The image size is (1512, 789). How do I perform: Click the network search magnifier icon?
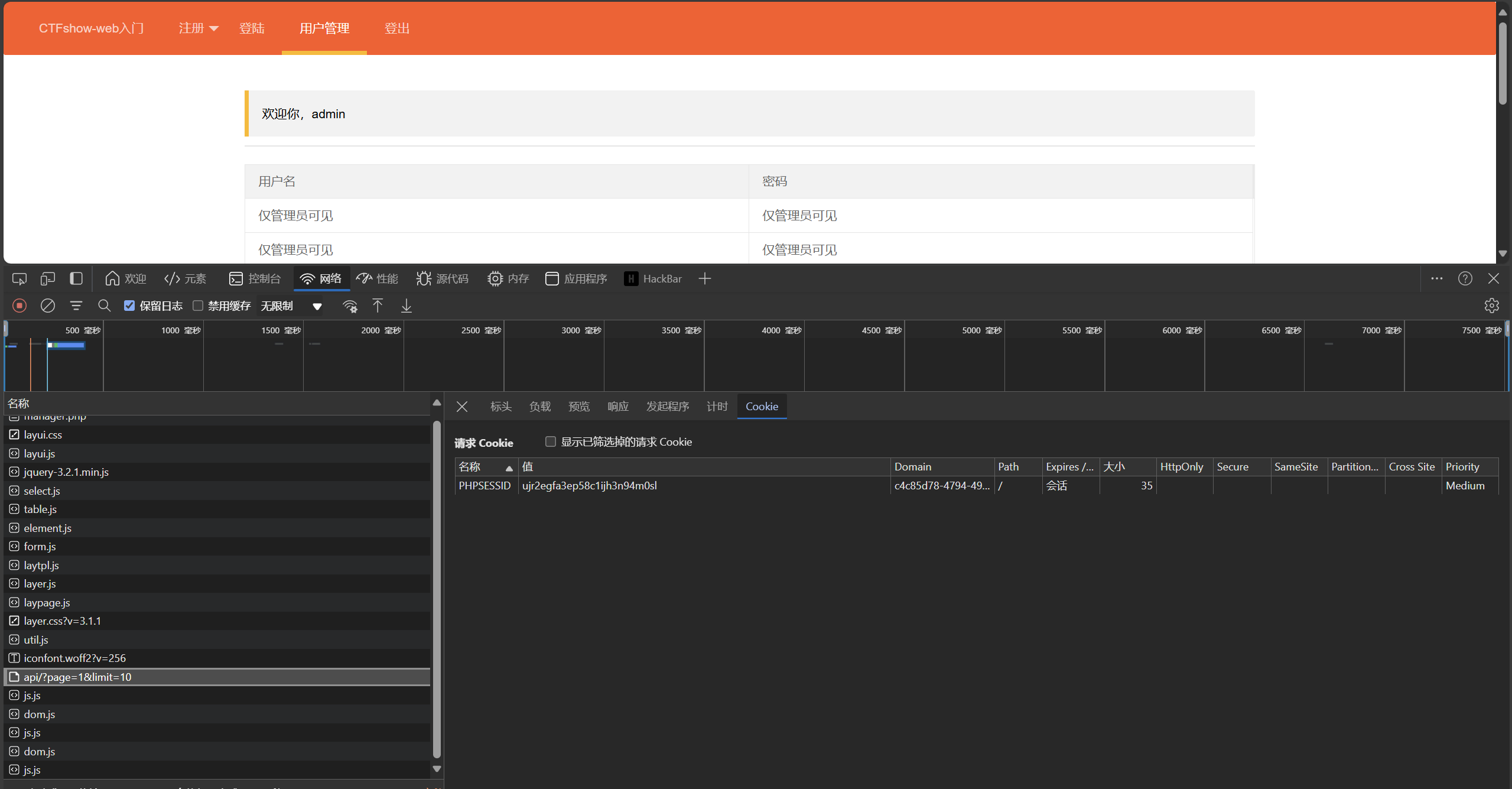tap(105, 306)
